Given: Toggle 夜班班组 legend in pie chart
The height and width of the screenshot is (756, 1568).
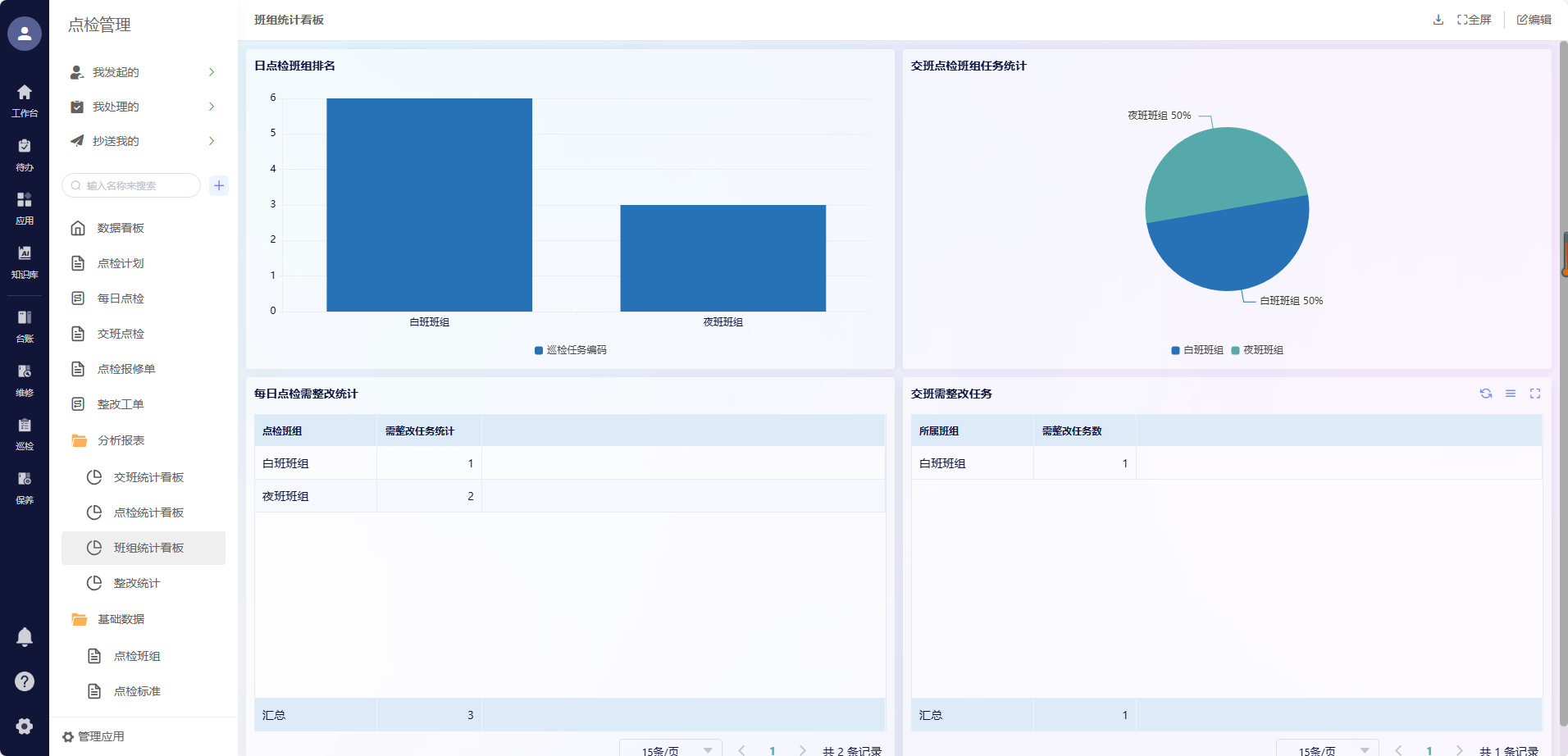Looking at the screenshot, I should [1257, 350].
